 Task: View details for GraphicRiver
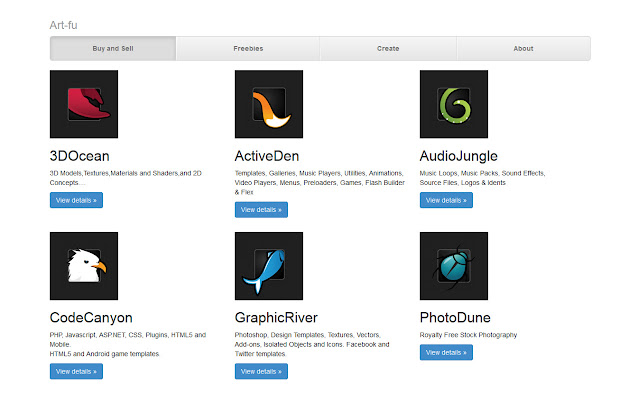coord(261,371)
